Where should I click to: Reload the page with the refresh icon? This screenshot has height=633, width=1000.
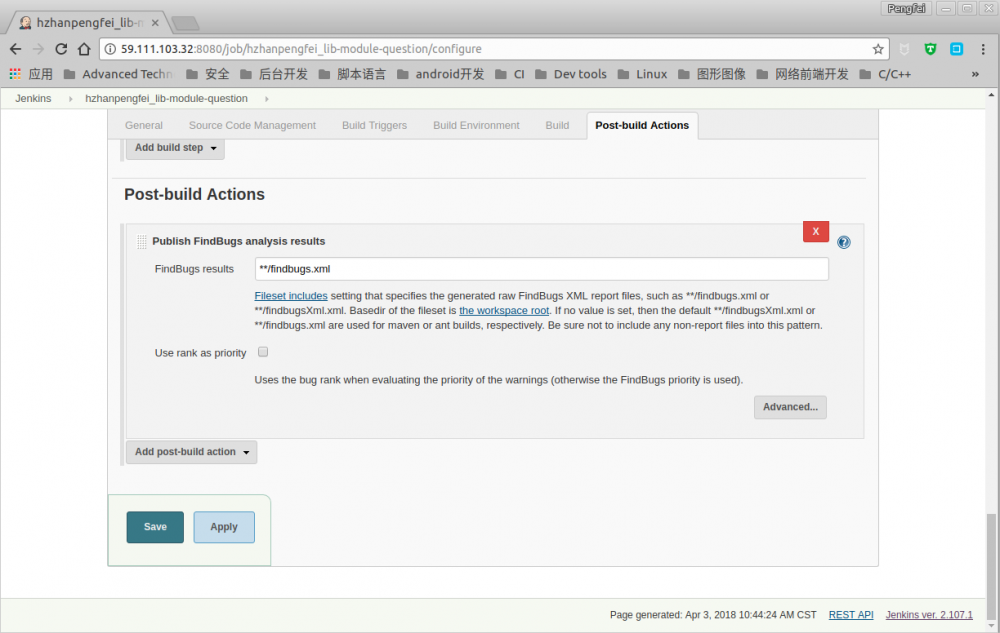coord(61,48)
